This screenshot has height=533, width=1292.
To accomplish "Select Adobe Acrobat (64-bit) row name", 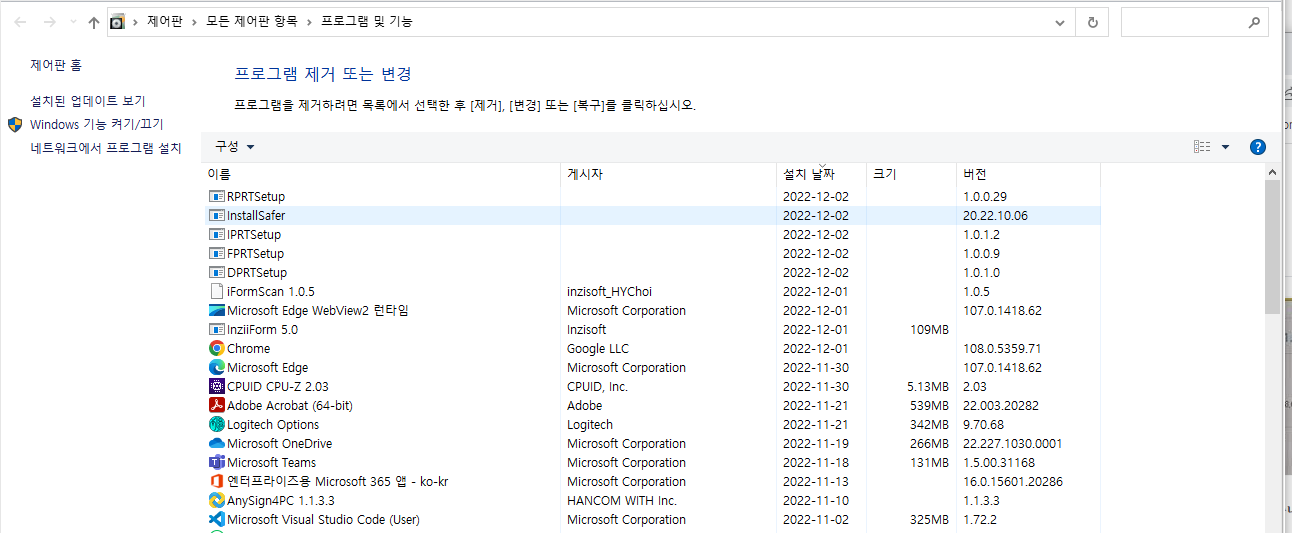I will (x=290, y=406).
